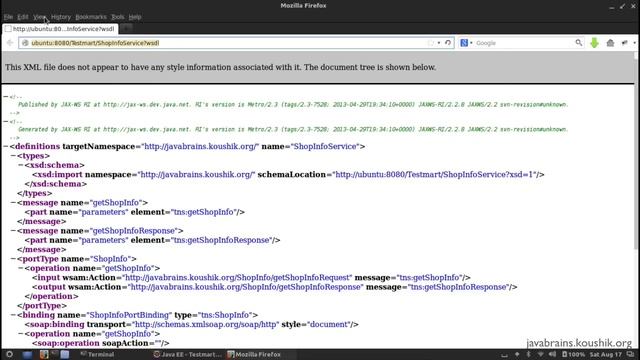
Task: Open the Help menu
Action: point(135,17)
